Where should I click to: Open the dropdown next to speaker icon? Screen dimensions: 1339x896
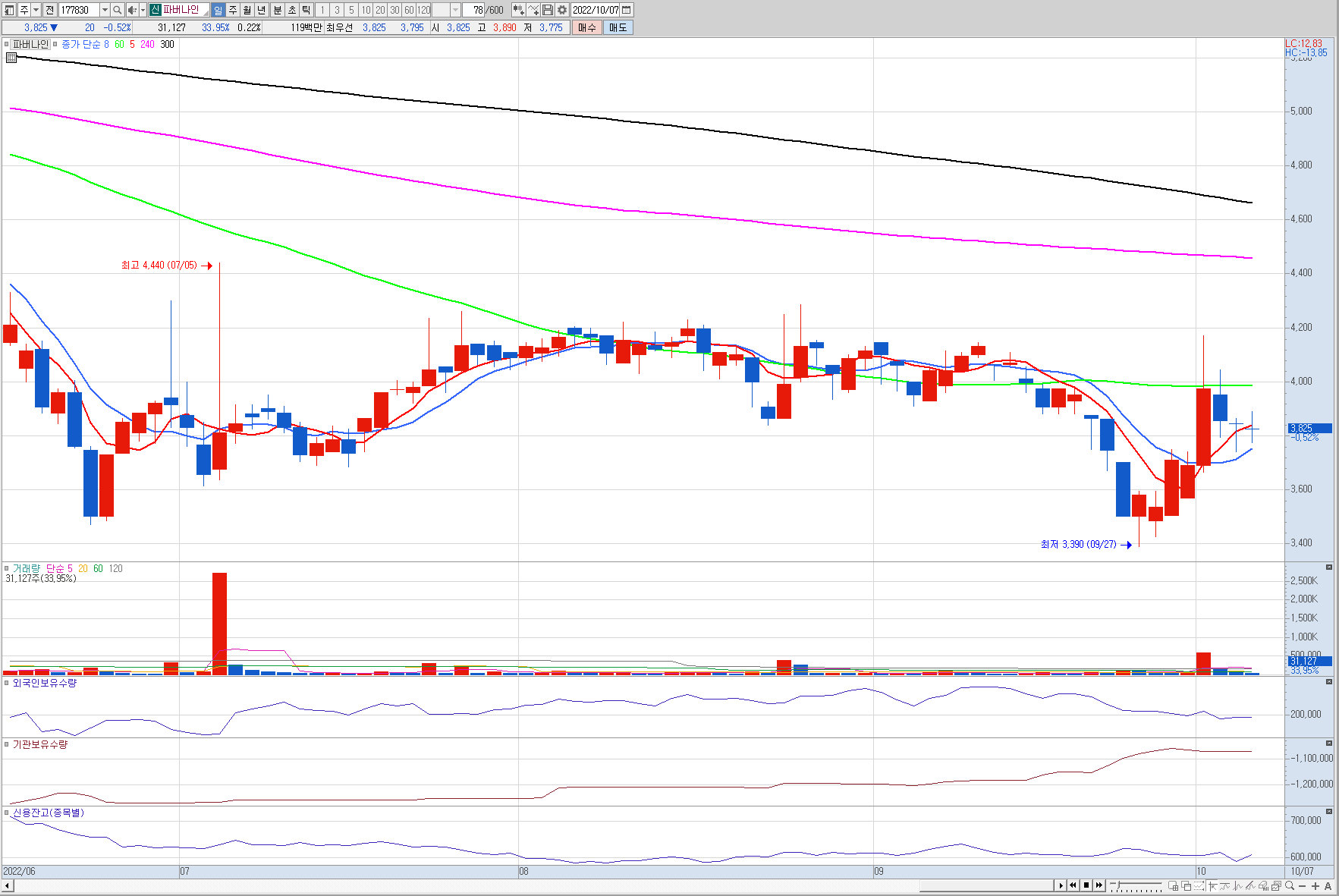point(143,10)
